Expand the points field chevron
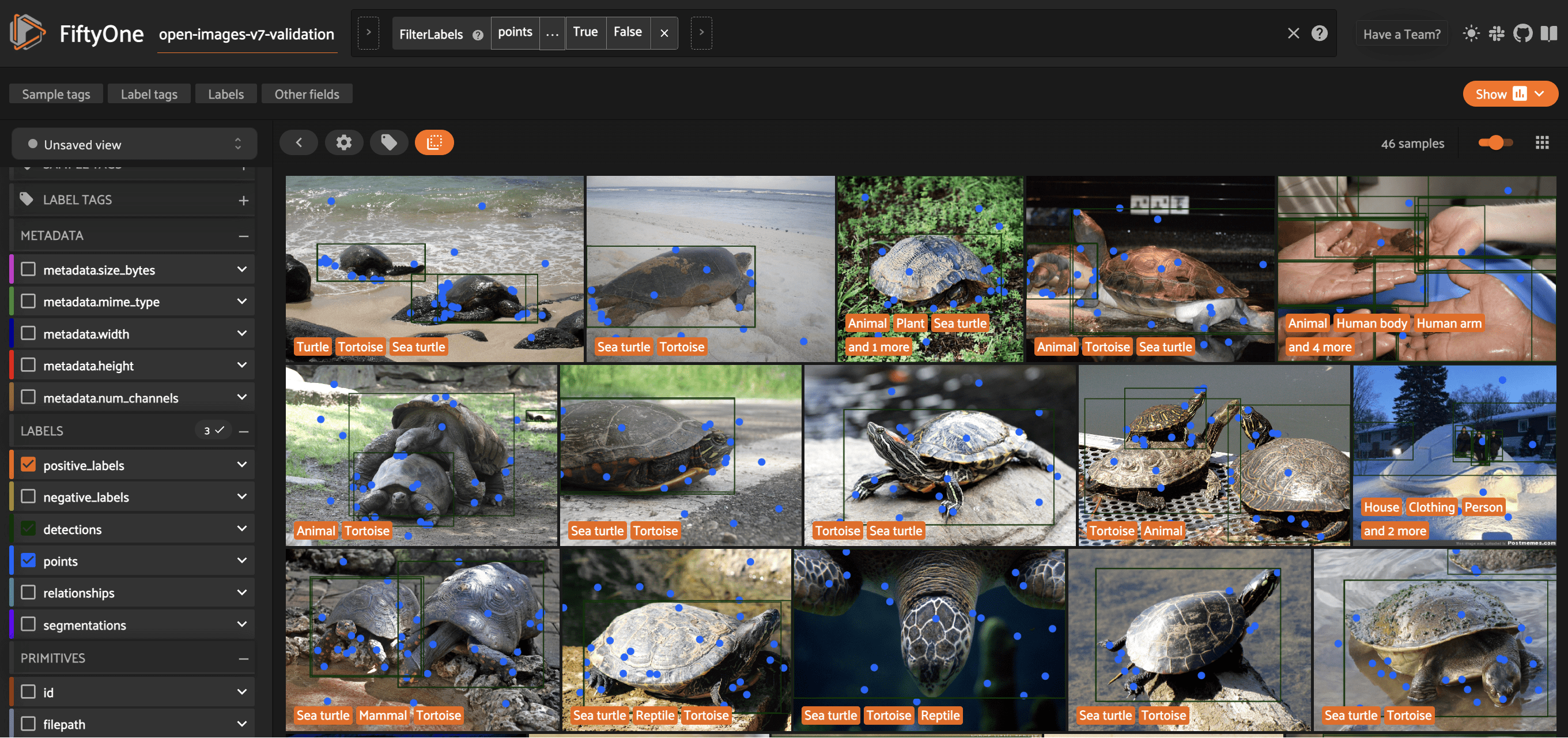Image resolution: width=1568 pixels, height=738 pixels. 241,561
